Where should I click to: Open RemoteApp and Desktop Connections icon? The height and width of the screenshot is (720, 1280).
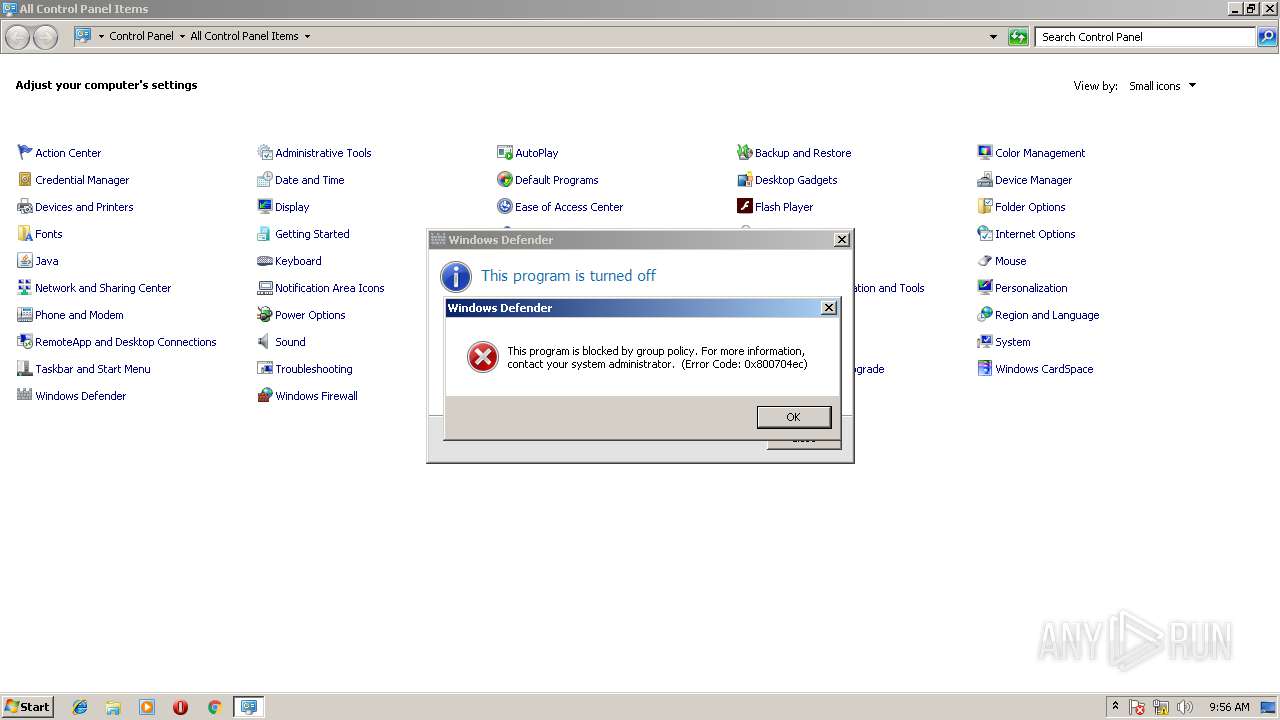[25, 341]
